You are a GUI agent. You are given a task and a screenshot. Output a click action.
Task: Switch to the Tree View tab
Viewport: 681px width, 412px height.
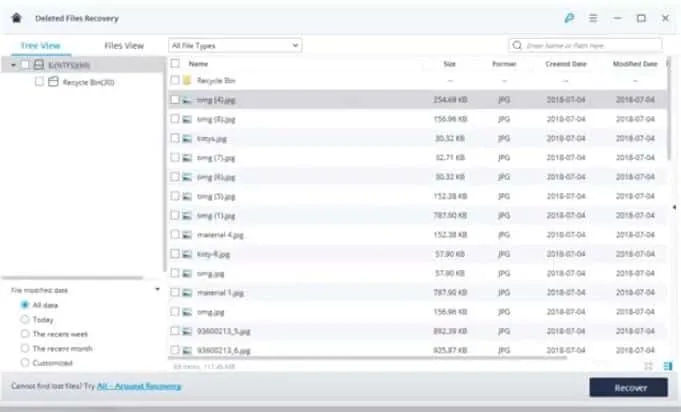40,46
